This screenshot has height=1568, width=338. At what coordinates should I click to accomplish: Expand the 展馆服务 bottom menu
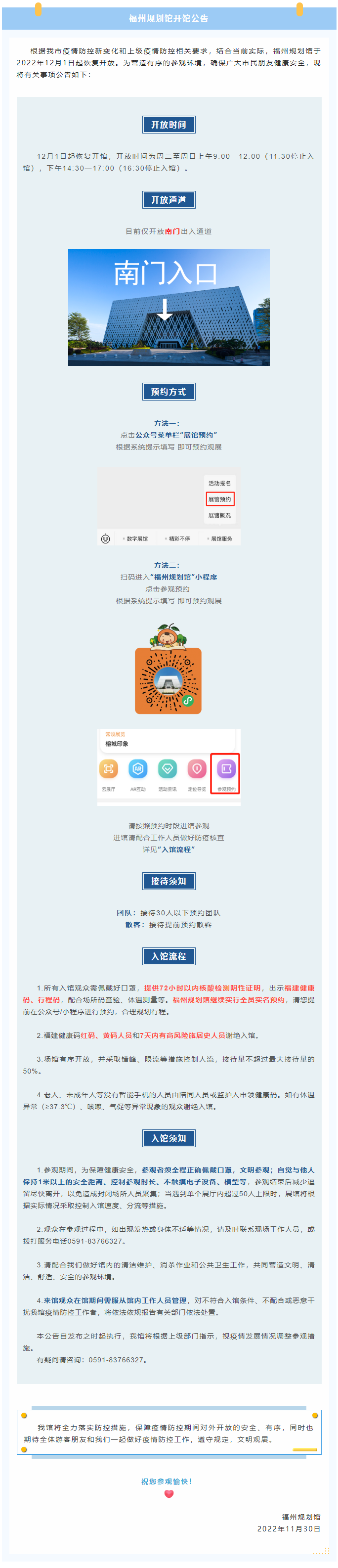pyautogui.click(x=219, y=538)
